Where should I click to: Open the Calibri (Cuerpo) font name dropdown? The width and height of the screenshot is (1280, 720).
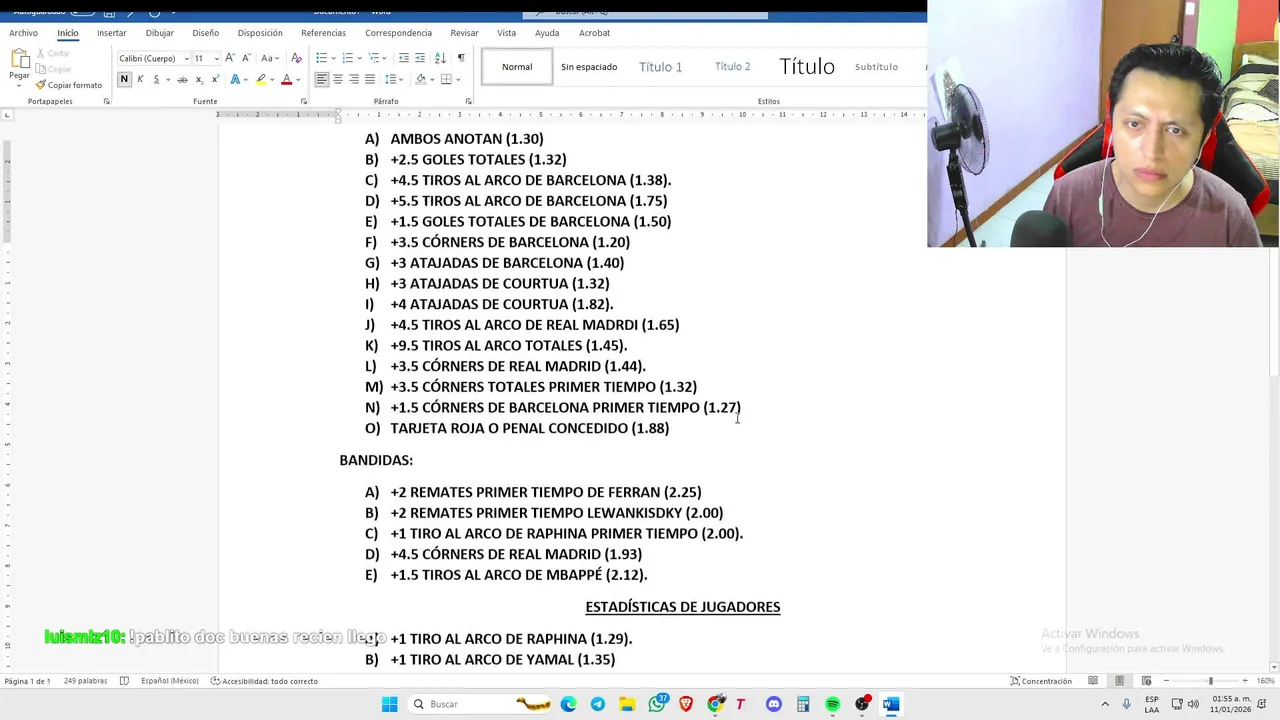click(x=186, y=58)
